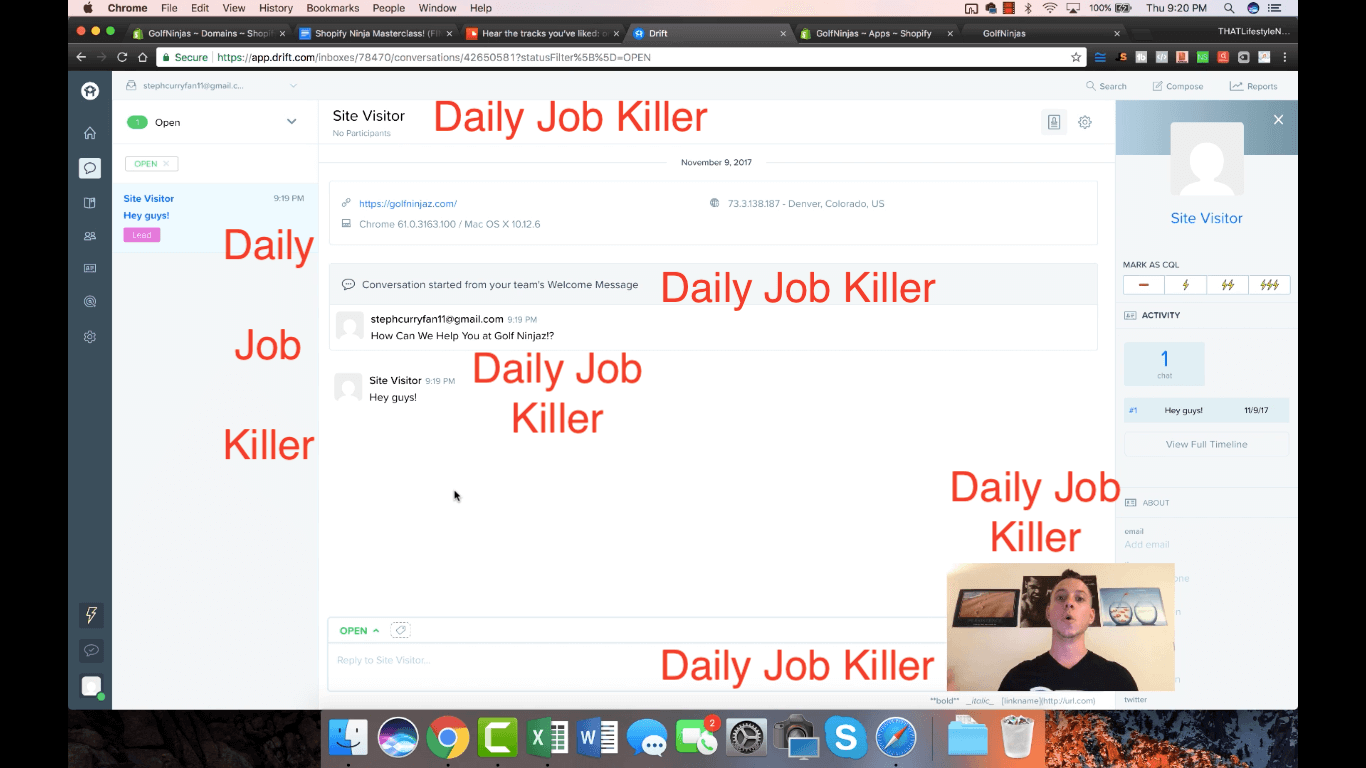Screen dimensions: 1366x768
Task: Remove the OPEN filter chip
Action: pos(166,164)
